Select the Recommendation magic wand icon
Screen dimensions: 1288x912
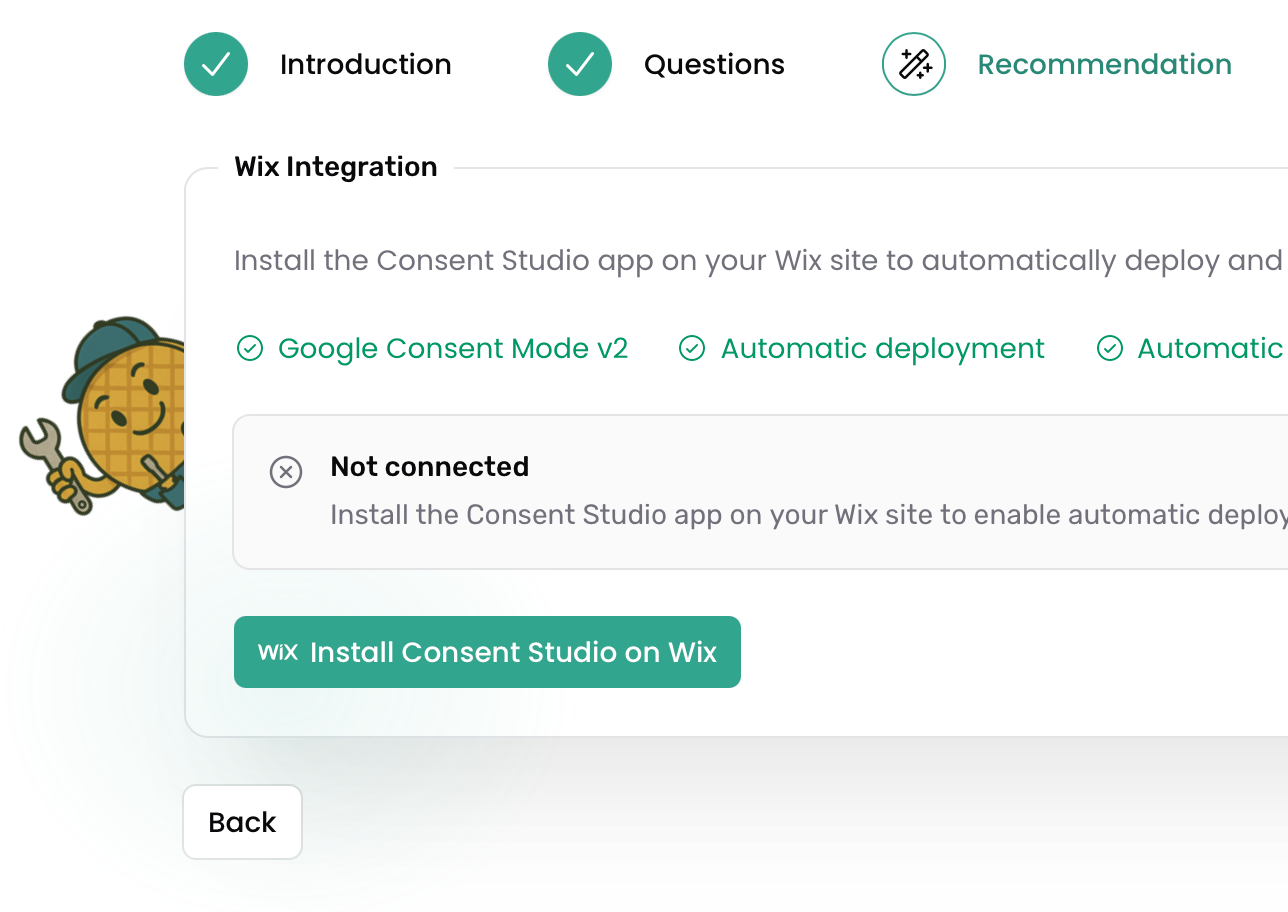(914, 64)
